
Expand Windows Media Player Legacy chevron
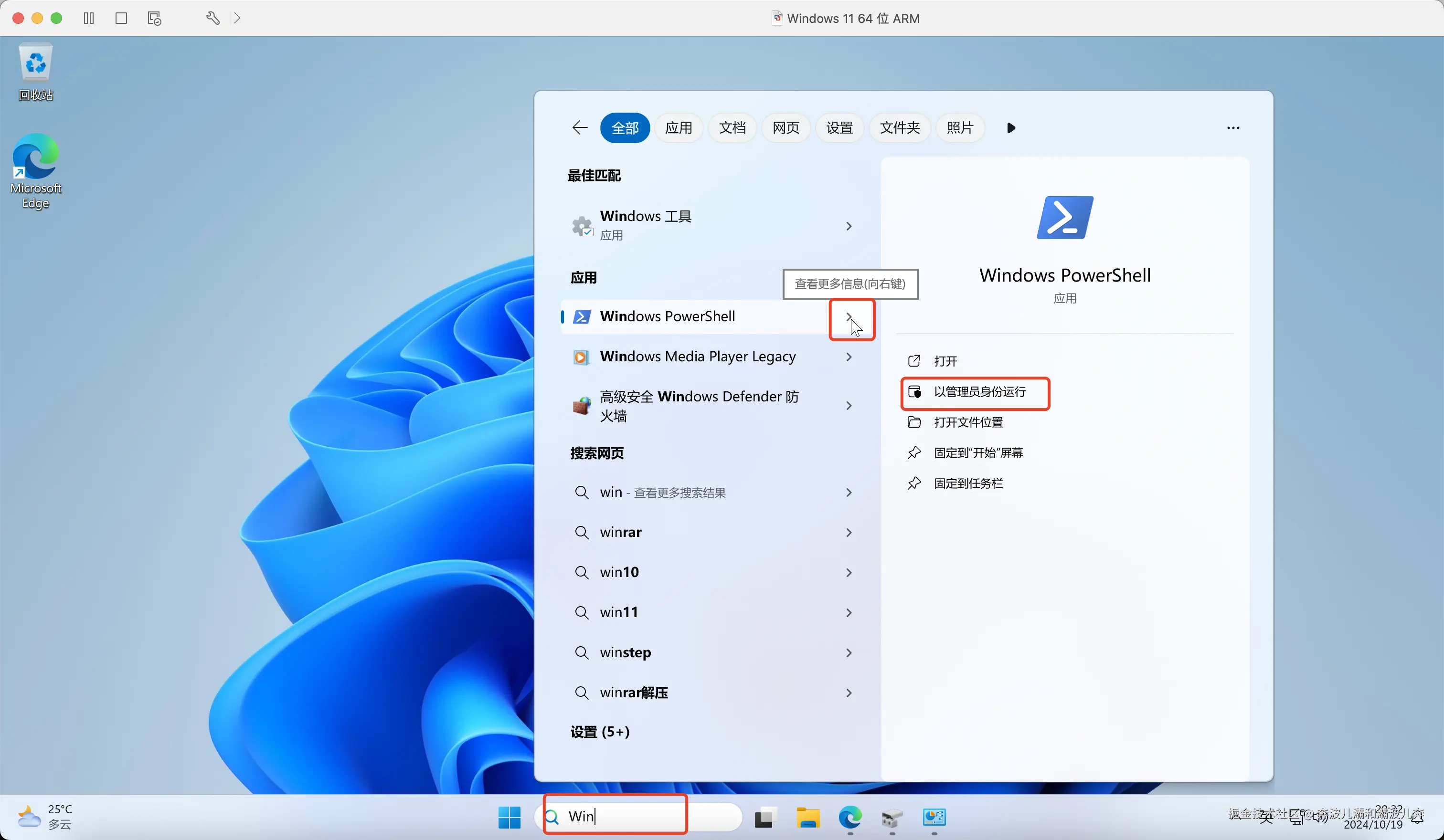point(849,357)
